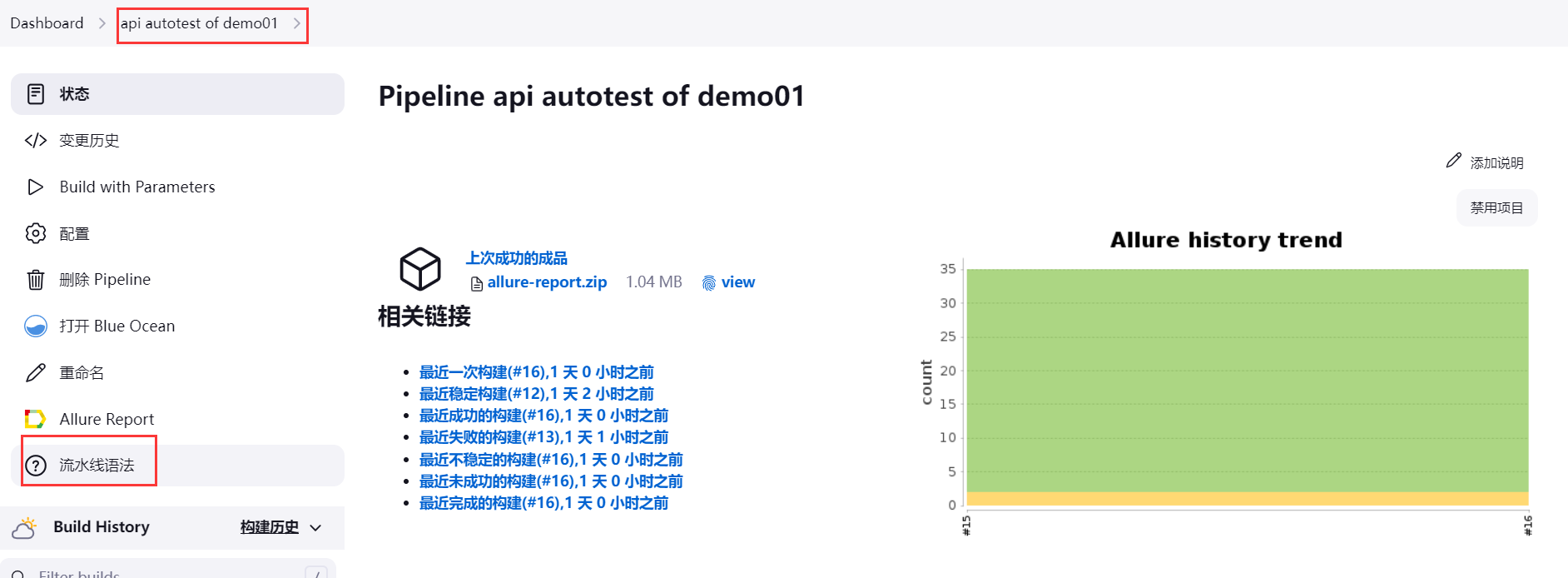Open the 流水线语法 page
This screenshot has height=578, width=1568.
pyautogui.click(x=177, y=466)
